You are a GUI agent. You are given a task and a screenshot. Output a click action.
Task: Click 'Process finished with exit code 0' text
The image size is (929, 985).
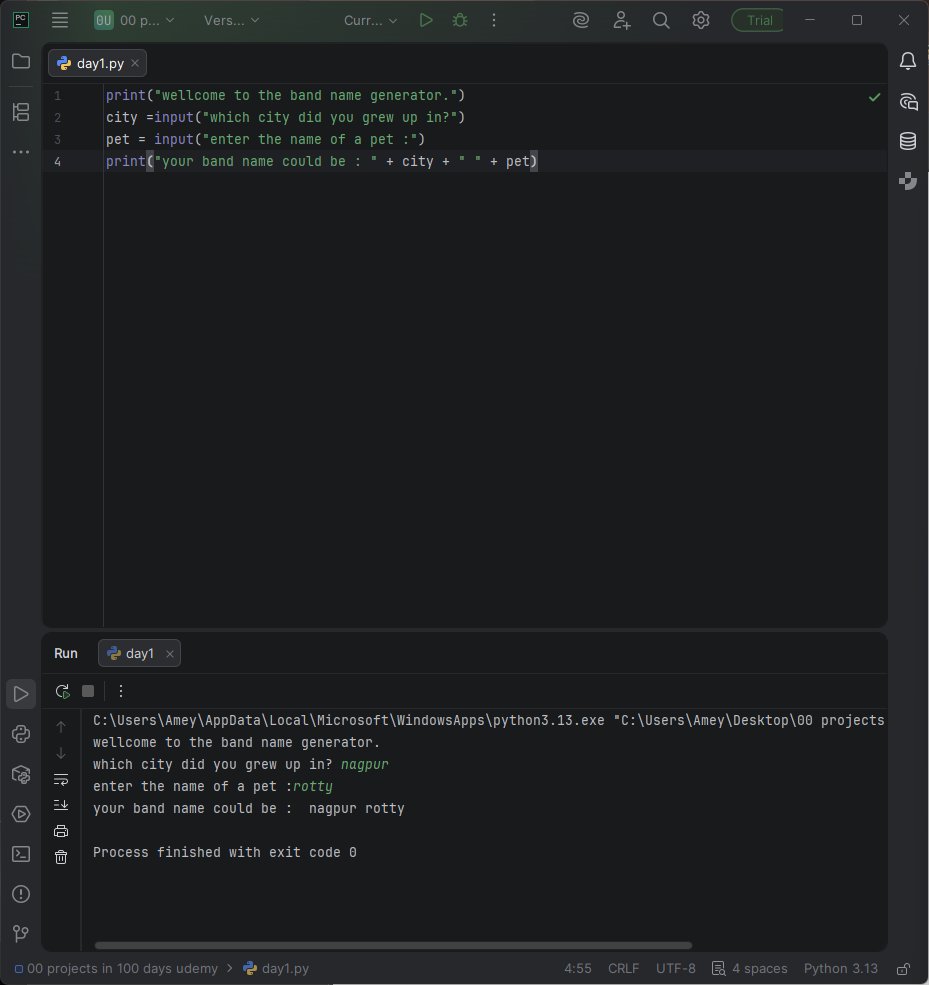tap(225, 852)
